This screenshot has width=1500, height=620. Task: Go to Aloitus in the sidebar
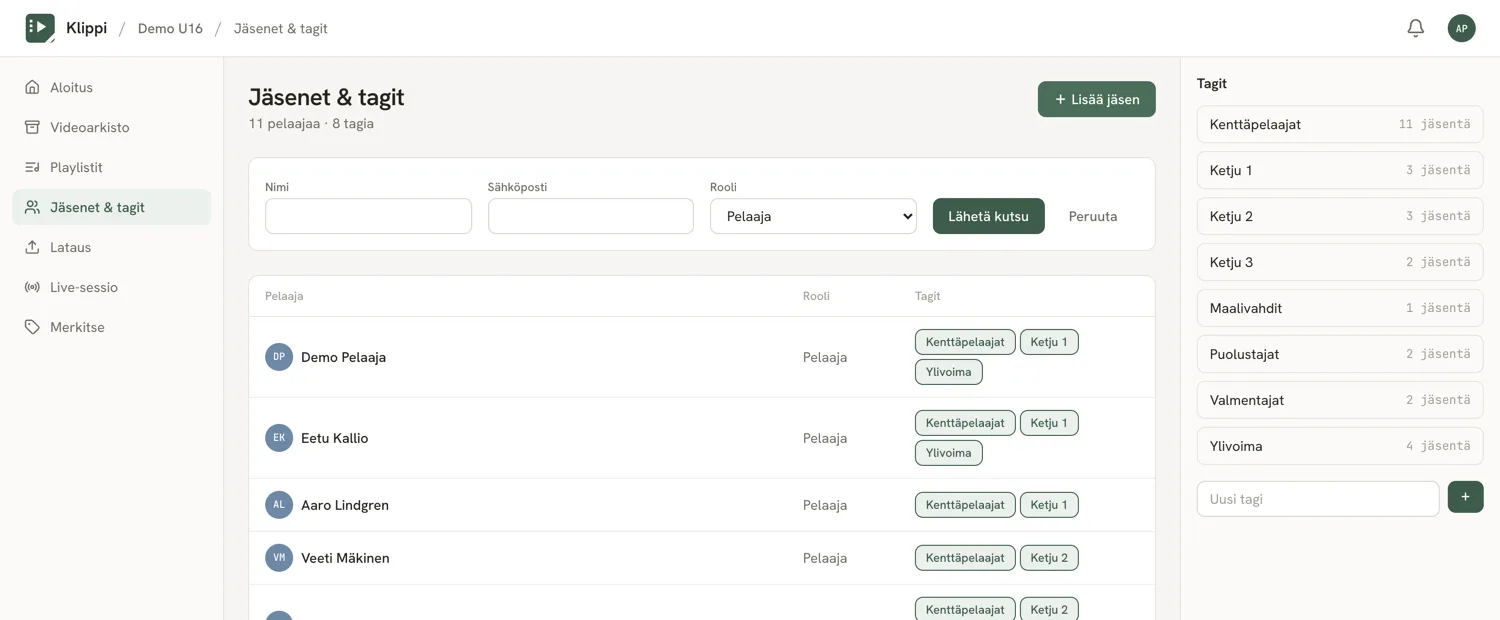click(x=112, y=87)
